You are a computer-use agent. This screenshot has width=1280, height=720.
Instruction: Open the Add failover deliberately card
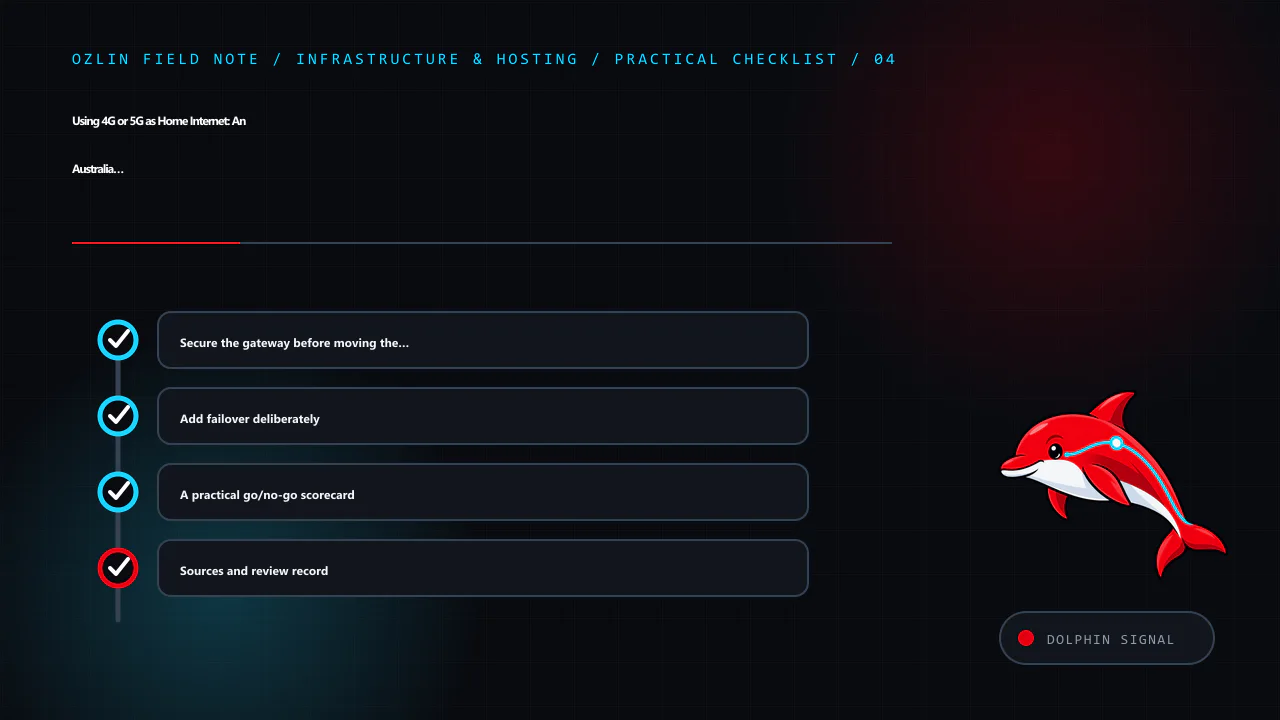pos(483,416)
